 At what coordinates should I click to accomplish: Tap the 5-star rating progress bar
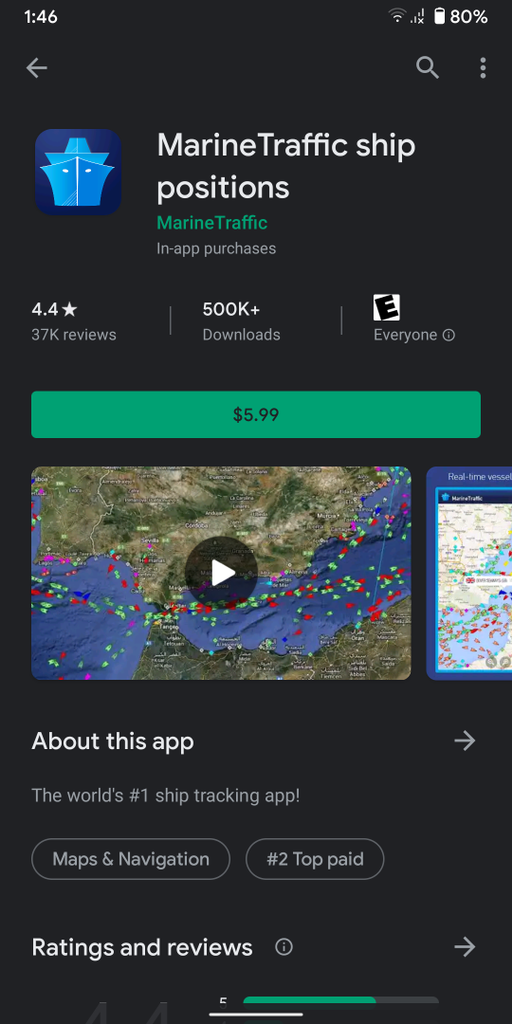[x=341, y=1001]
